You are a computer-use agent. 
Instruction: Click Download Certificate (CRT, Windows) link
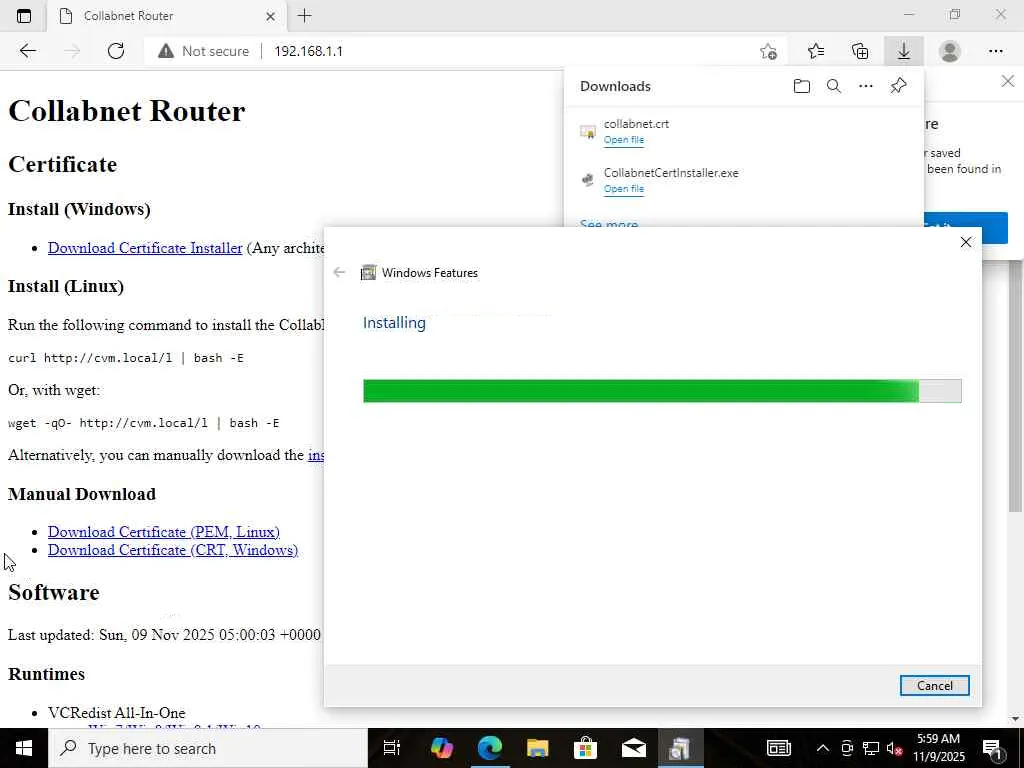click(x=173, y=551)
